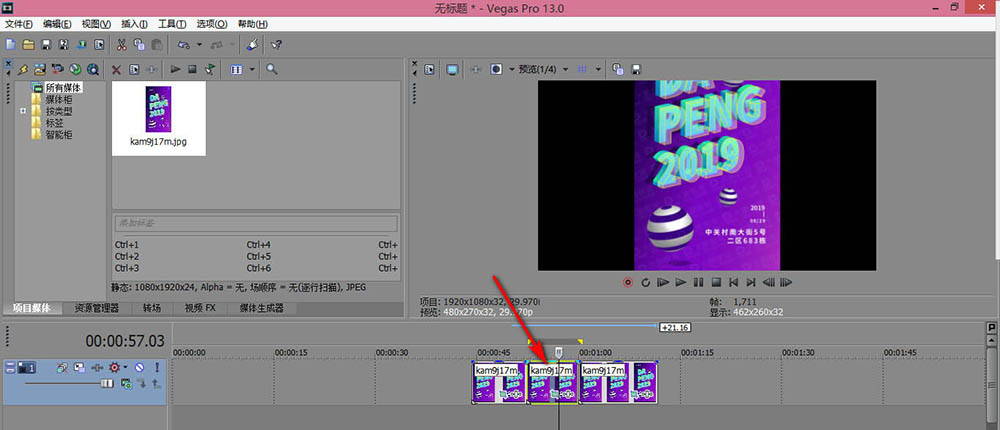Select the kam9j17m.jpg media thumbnail
This screenshot has width=1000, height=430.
[x=158, y=117]
